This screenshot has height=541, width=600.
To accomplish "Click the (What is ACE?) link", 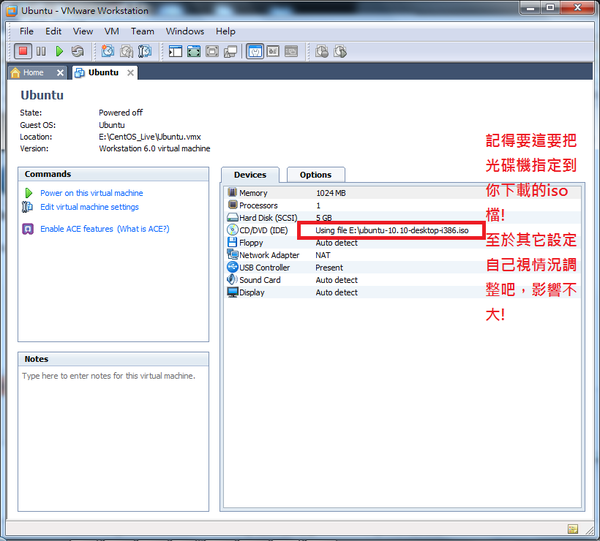I will pos(143,229).
